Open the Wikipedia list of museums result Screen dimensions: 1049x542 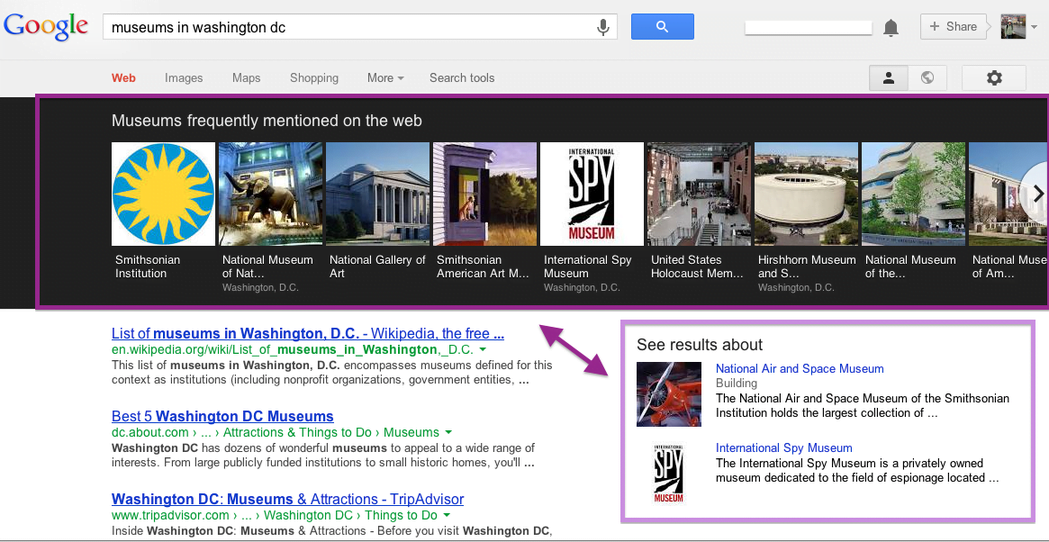(x=308, y=333)
